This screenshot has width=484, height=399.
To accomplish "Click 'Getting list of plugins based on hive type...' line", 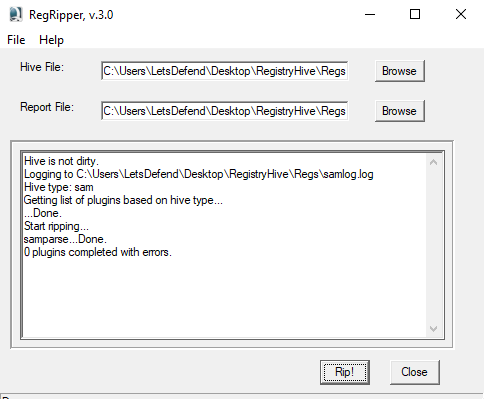I will pos(123,200).
